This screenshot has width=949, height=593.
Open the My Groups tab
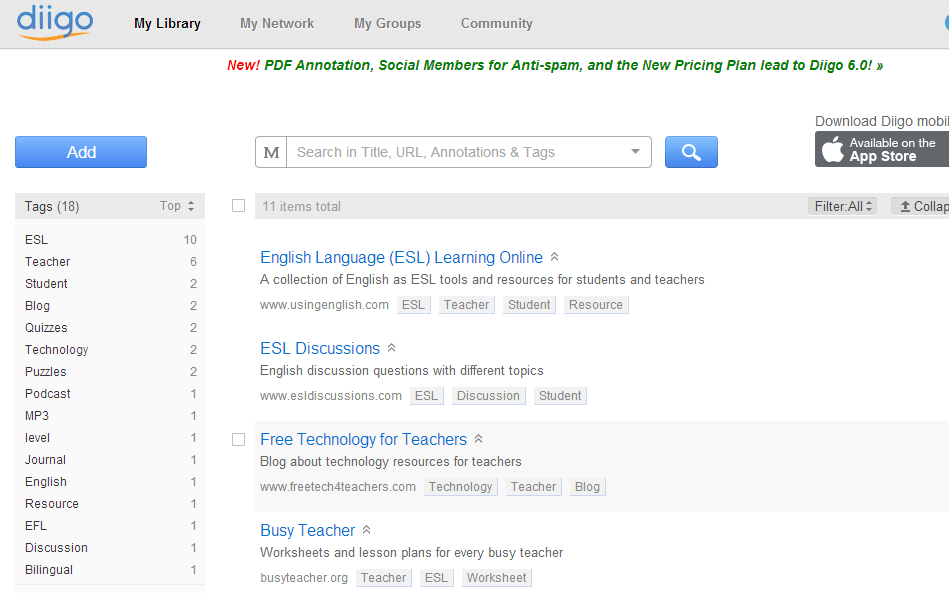[x=387, y=24]
